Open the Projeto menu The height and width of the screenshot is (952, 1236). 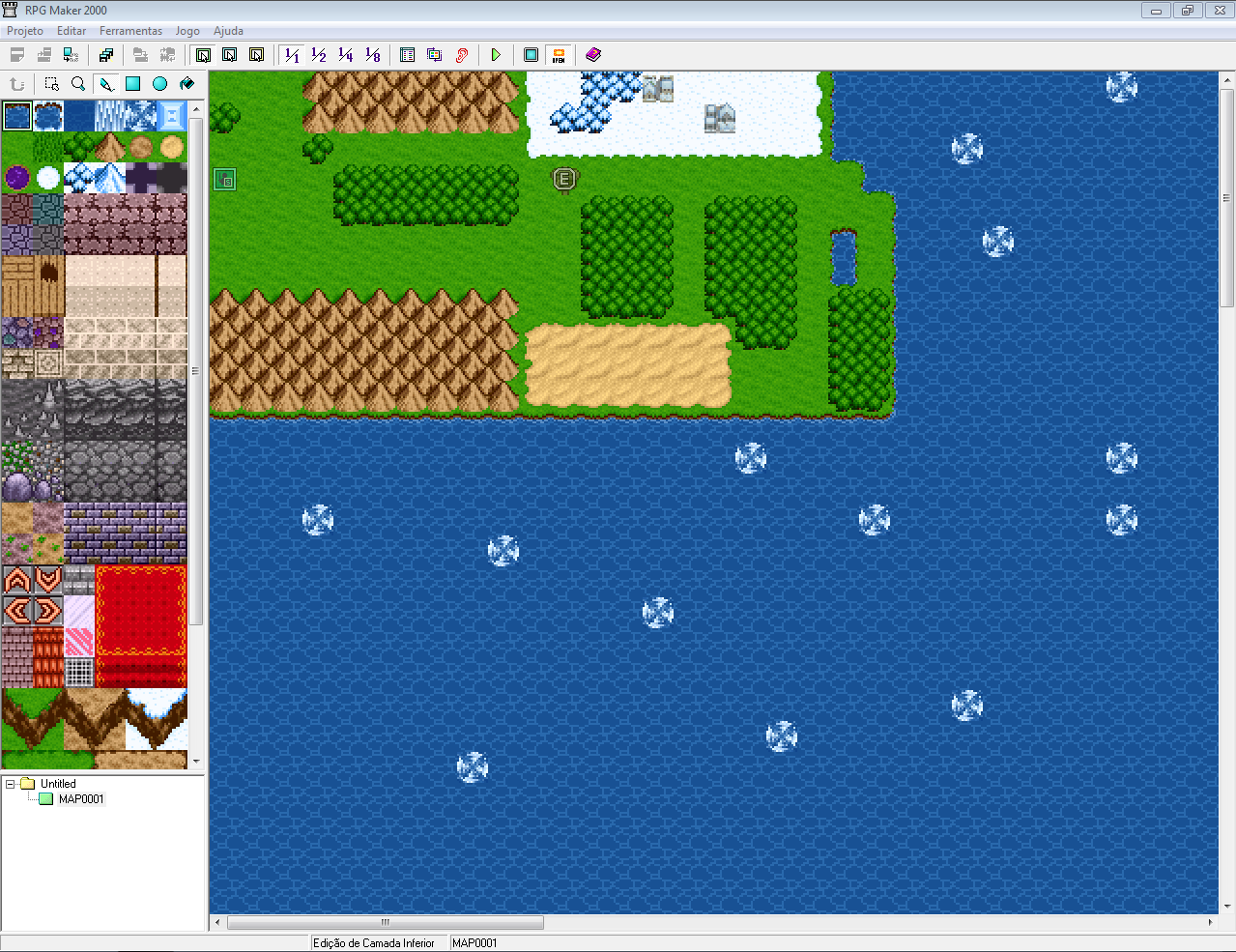tap(25, 31)
